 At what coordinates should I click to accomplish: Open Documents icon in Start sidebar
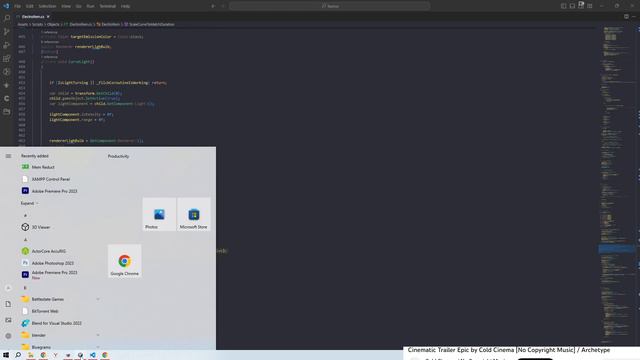pos(8,304)
